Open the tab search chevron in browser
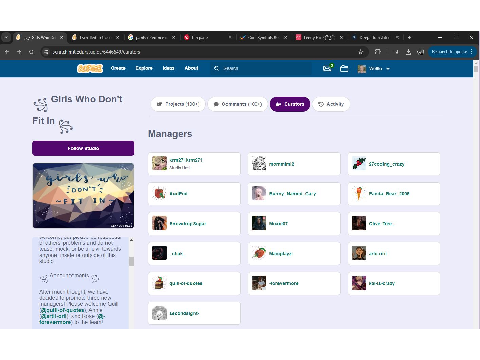The width and height of the screenshot is (480, 360). 6,37
